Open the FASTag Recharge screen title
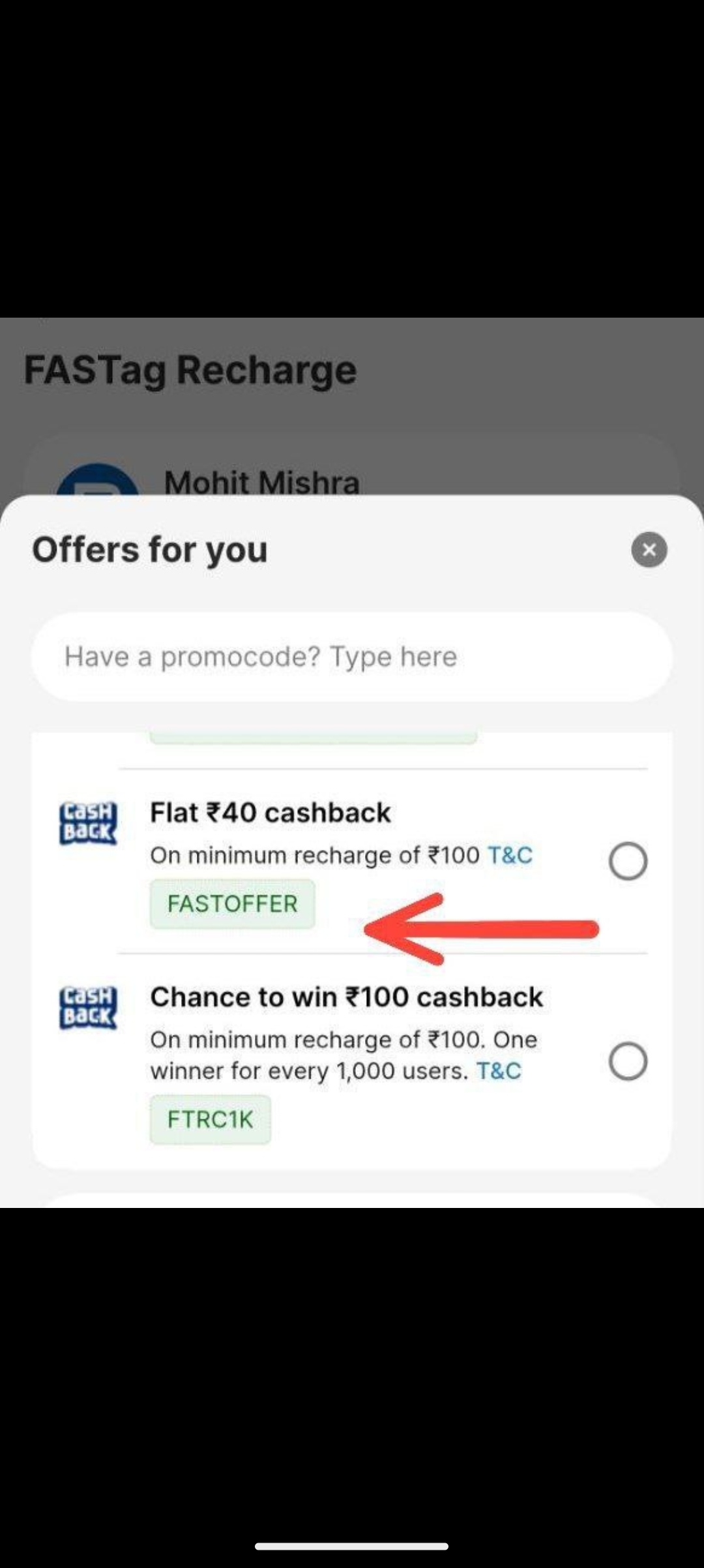 pos(190,369)
